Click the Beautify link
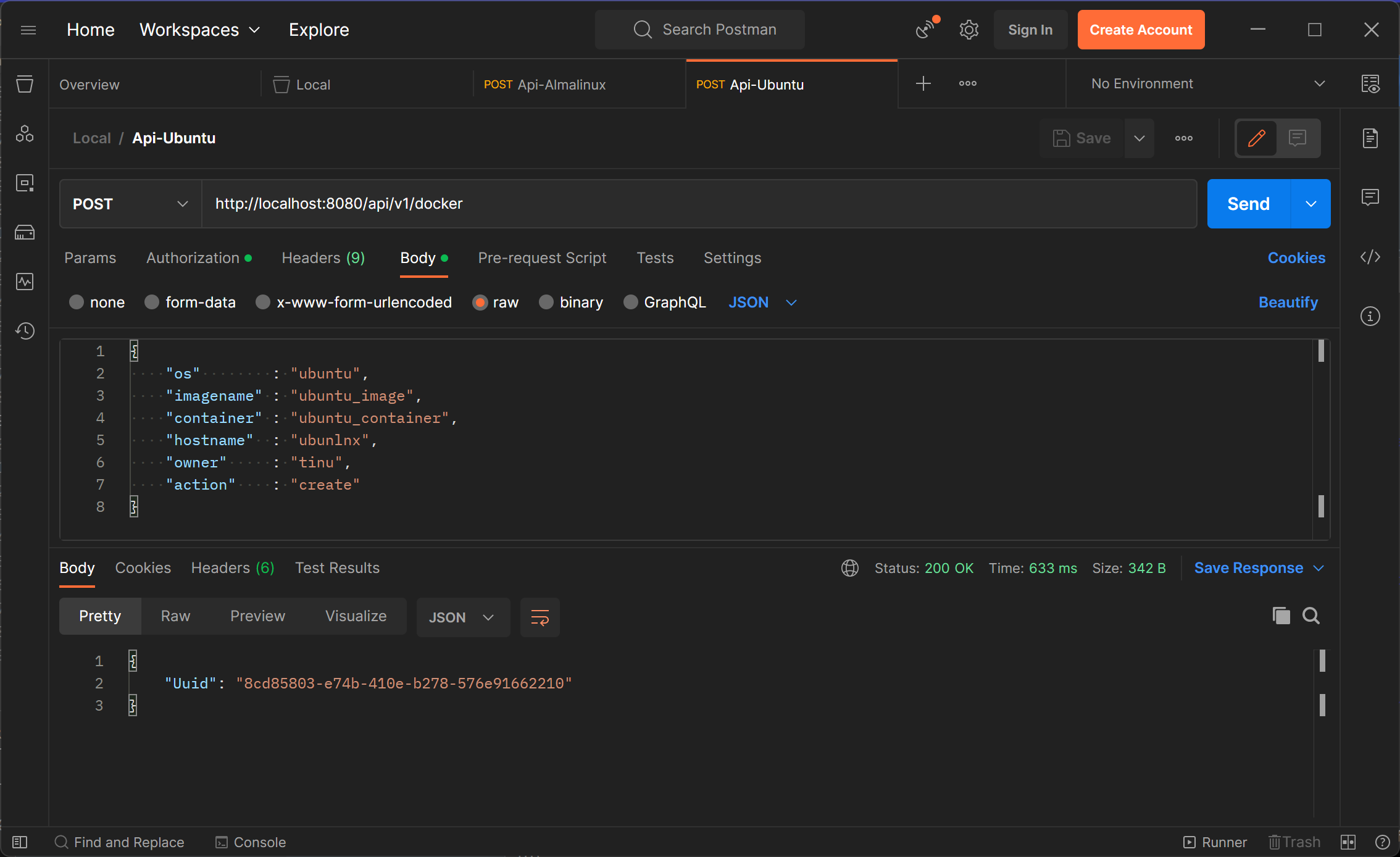The image size is (1400, 857). point(1288,302)
